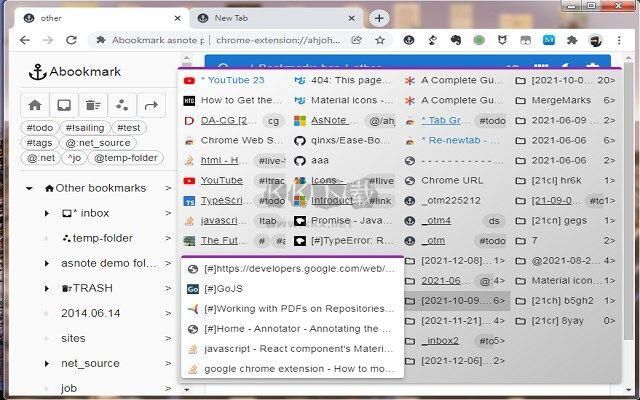Reload the page with the refresh icon

[x=71, y=40]
